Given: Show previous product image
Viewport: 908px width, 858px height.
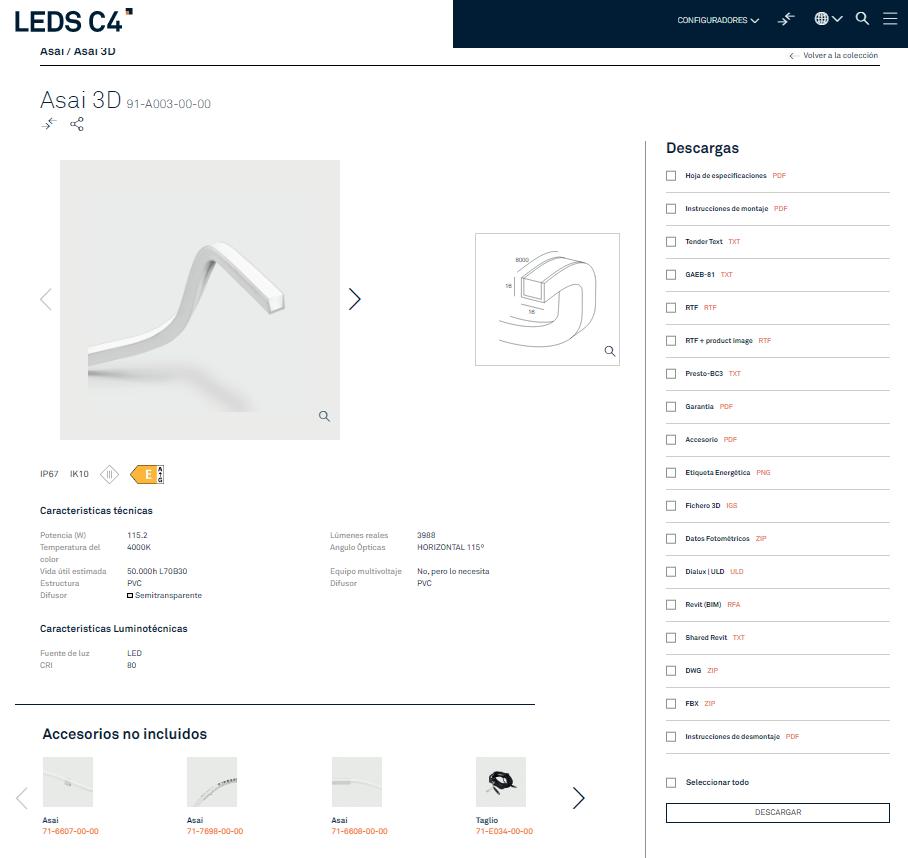Looking at the screenshot, I should [46, 299].
